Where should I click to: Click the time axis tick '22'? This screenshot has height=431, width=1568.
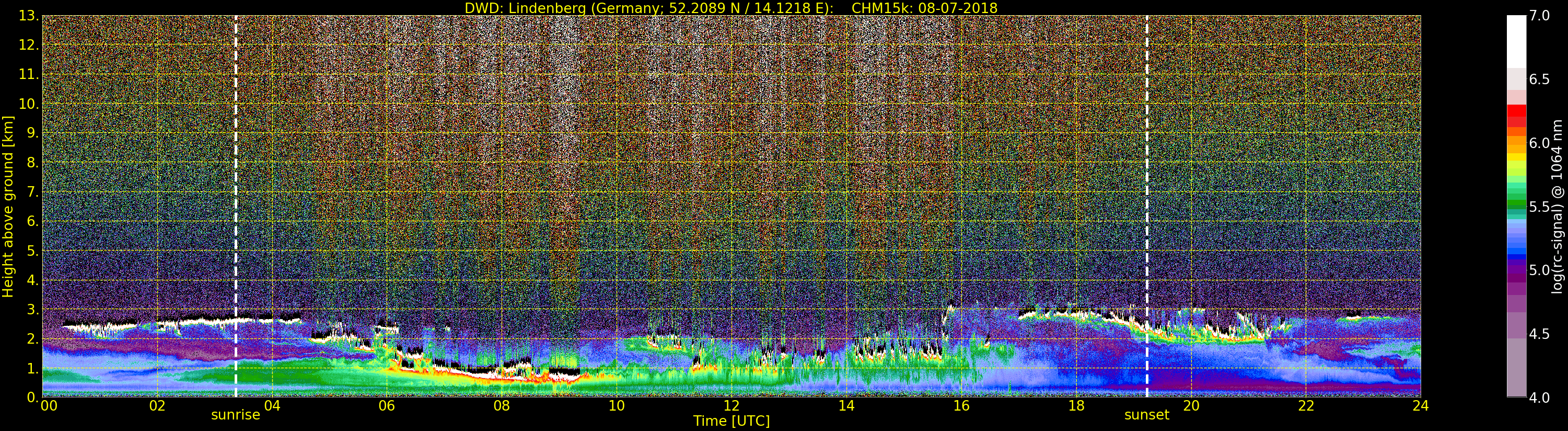tap(1306, 406)
